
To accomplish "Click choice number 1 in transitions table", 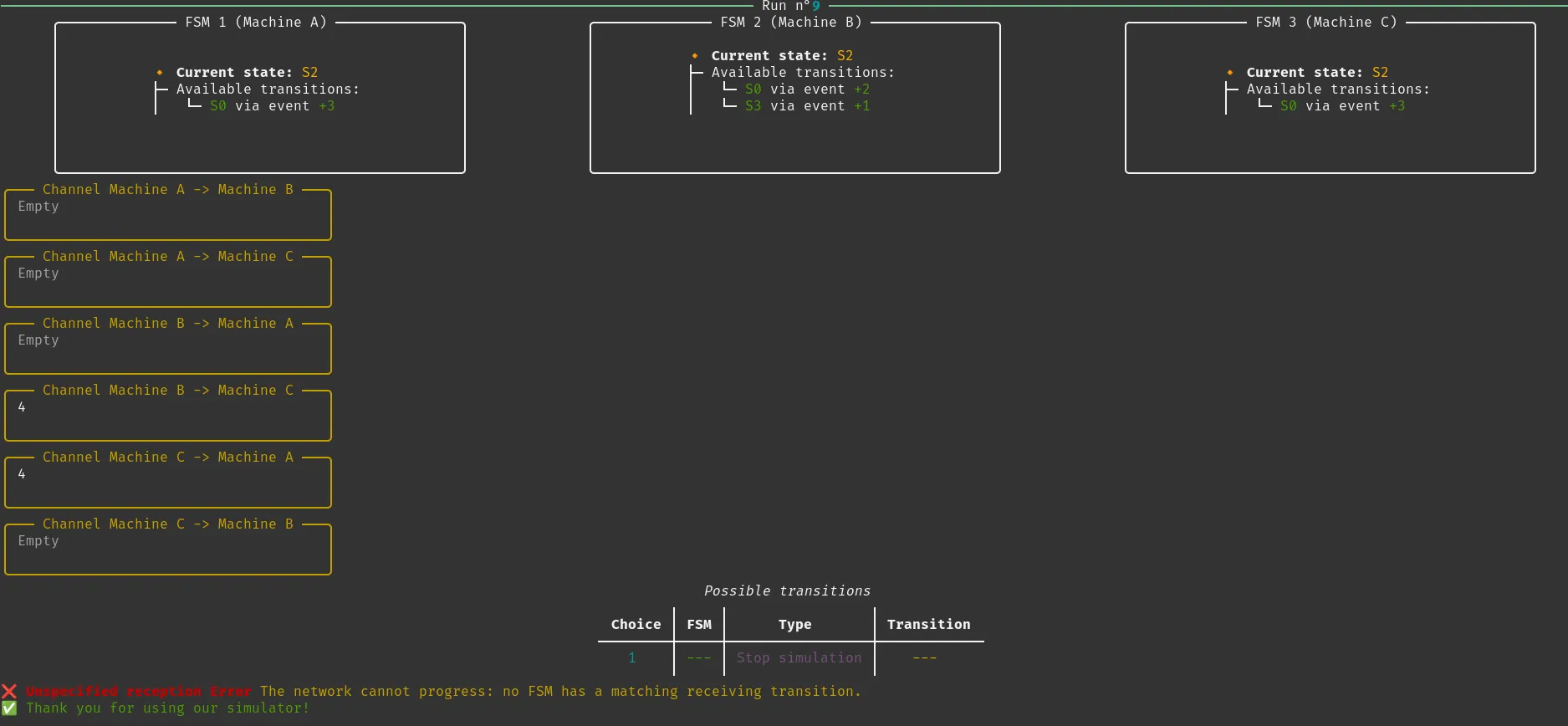I will (632, 658).
